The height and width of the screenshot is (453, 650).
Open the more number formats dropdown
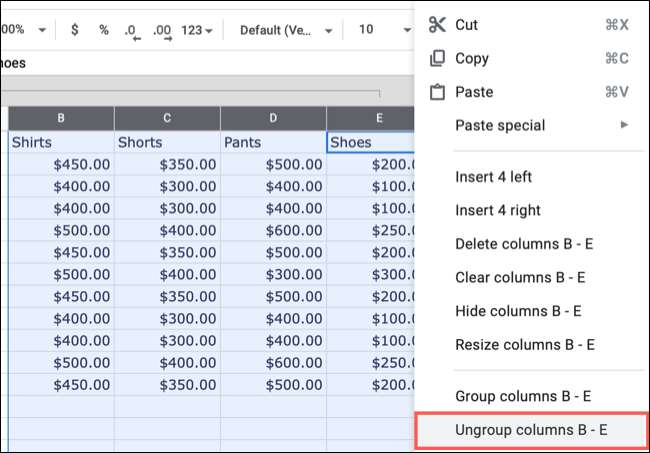click(x=197, y=30)
